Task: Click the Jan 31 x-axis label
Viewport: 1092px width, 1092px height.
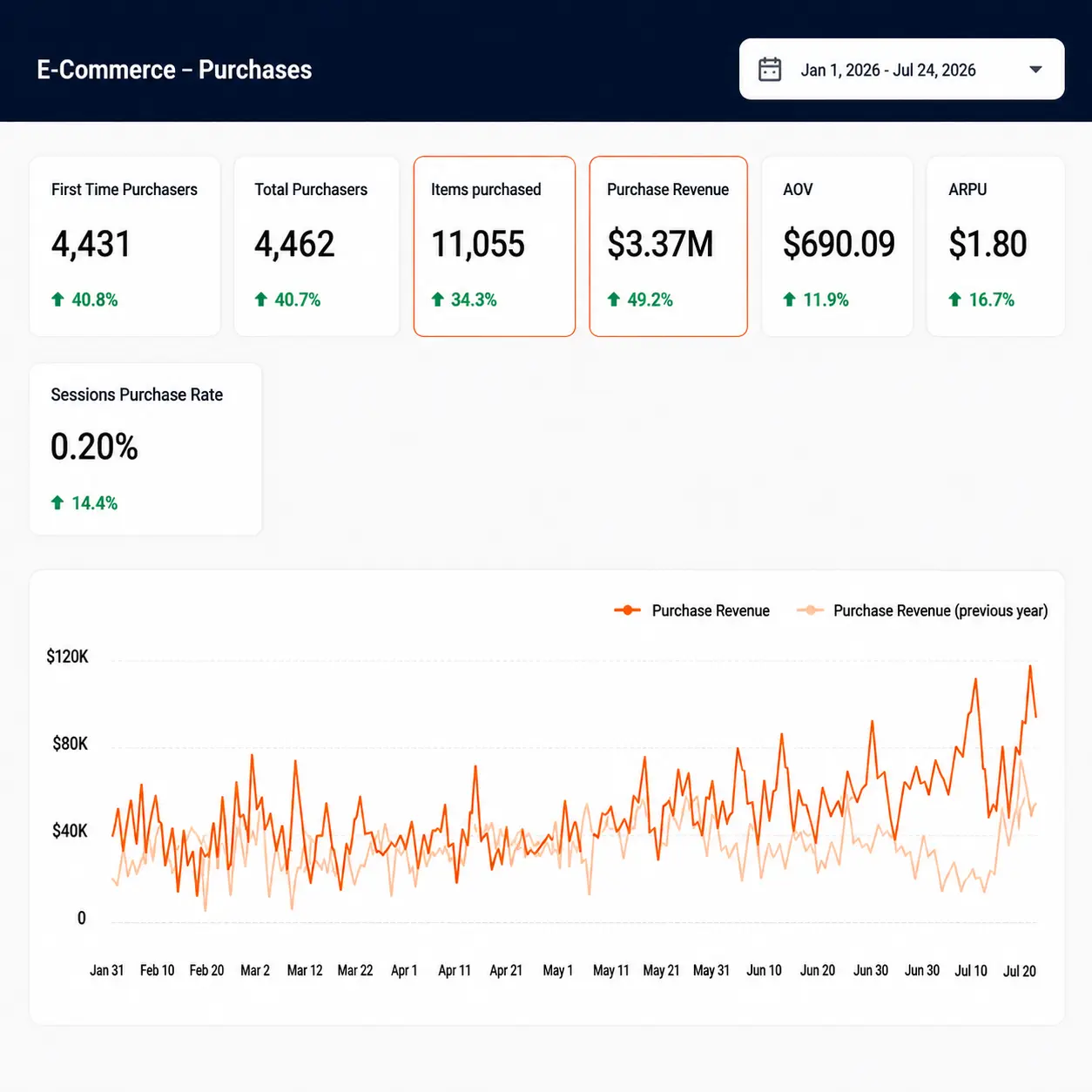Action: pos(107,970)
